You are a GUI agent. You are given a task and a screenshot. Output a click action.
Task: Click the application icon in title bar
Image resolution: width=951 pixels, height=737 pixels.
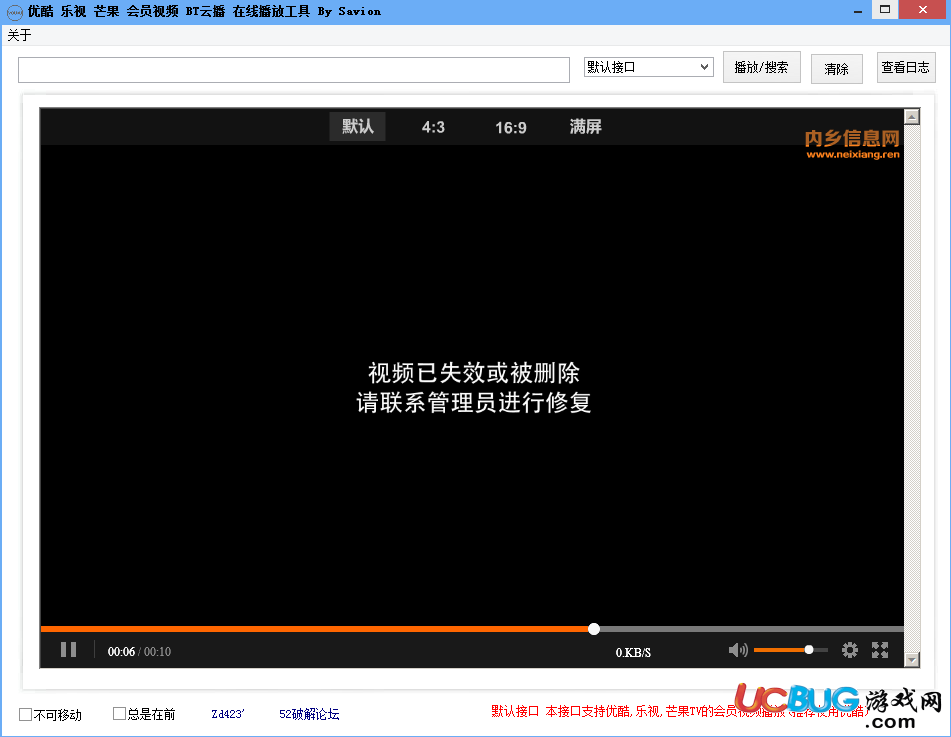15,12
